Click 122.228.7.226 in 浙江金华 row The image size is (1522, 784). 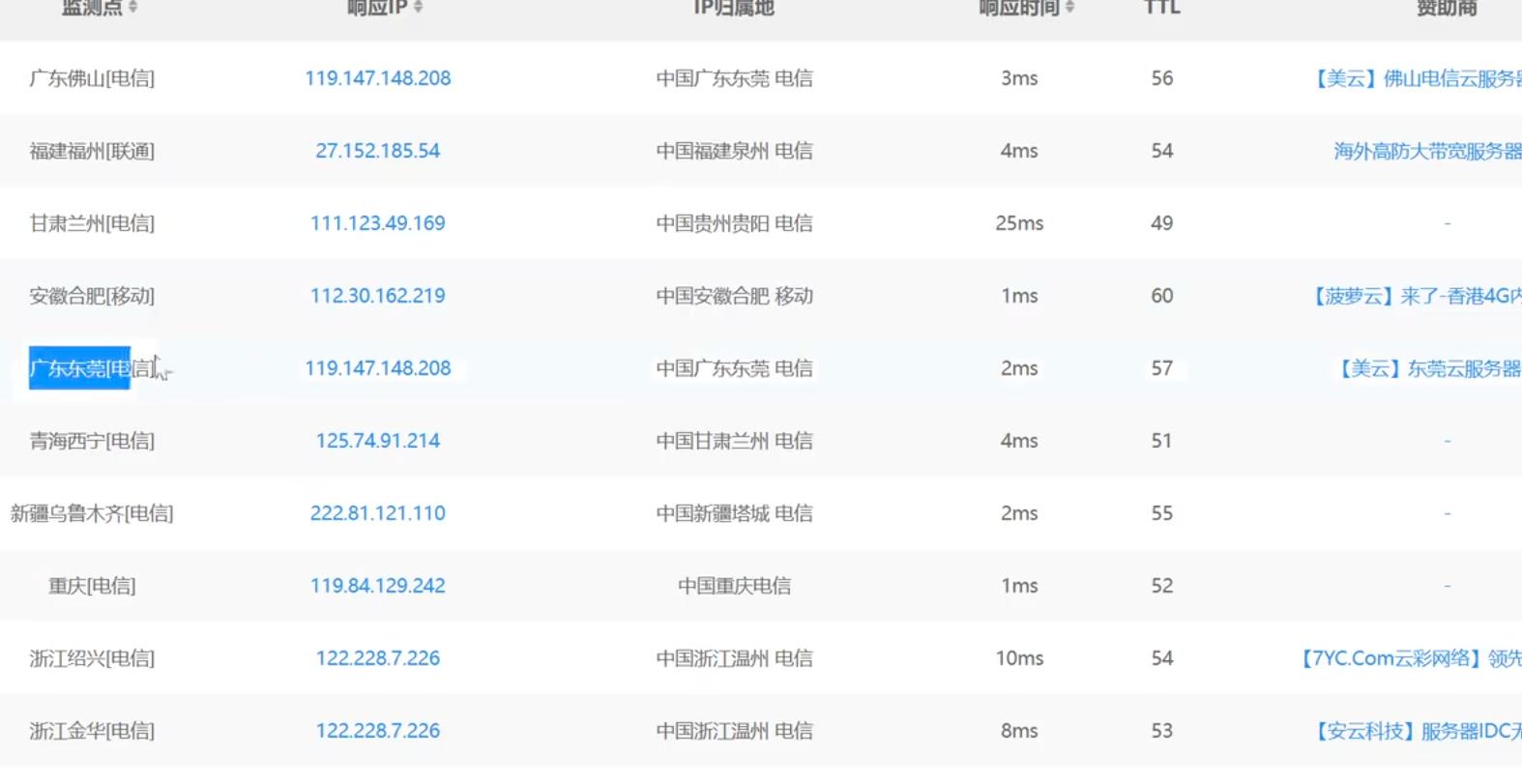pyautogui.click(x=377, y=731)
